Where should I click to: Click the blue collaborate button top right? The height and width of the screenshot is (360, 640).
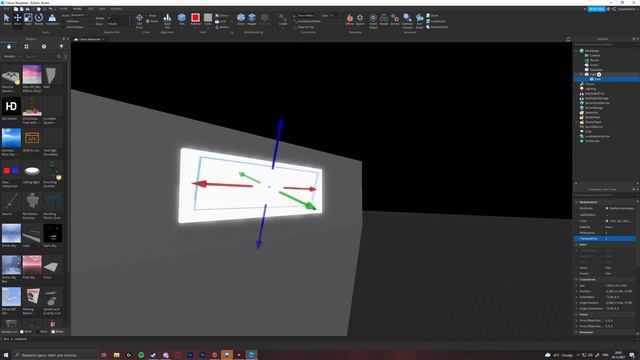click(x=596, y=9)
